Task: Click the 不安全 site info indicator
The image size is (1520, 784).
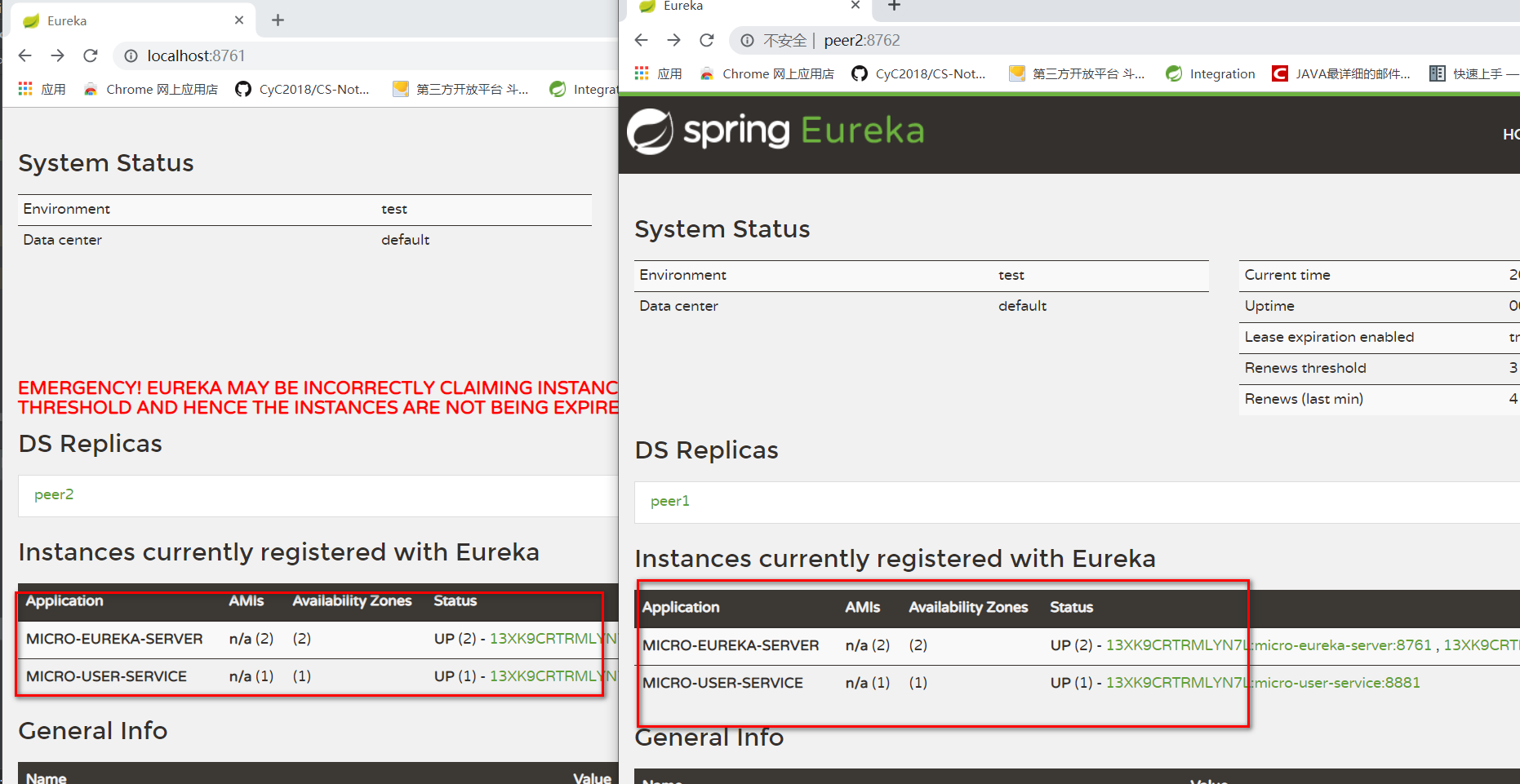Action: (774, 40)
